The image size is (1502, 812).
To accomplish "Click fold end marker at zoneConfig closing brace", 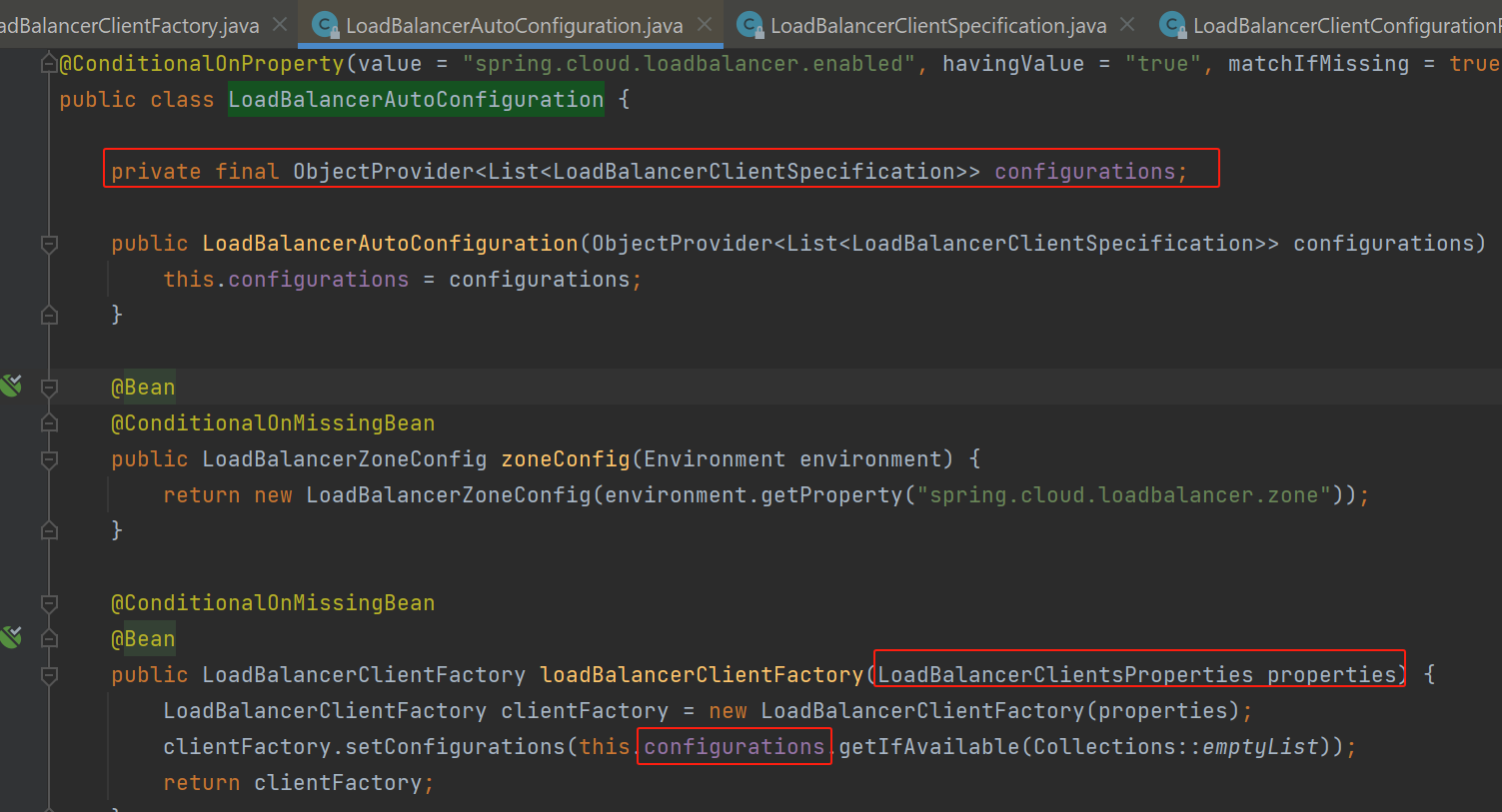I will click(x=49, y=530).
